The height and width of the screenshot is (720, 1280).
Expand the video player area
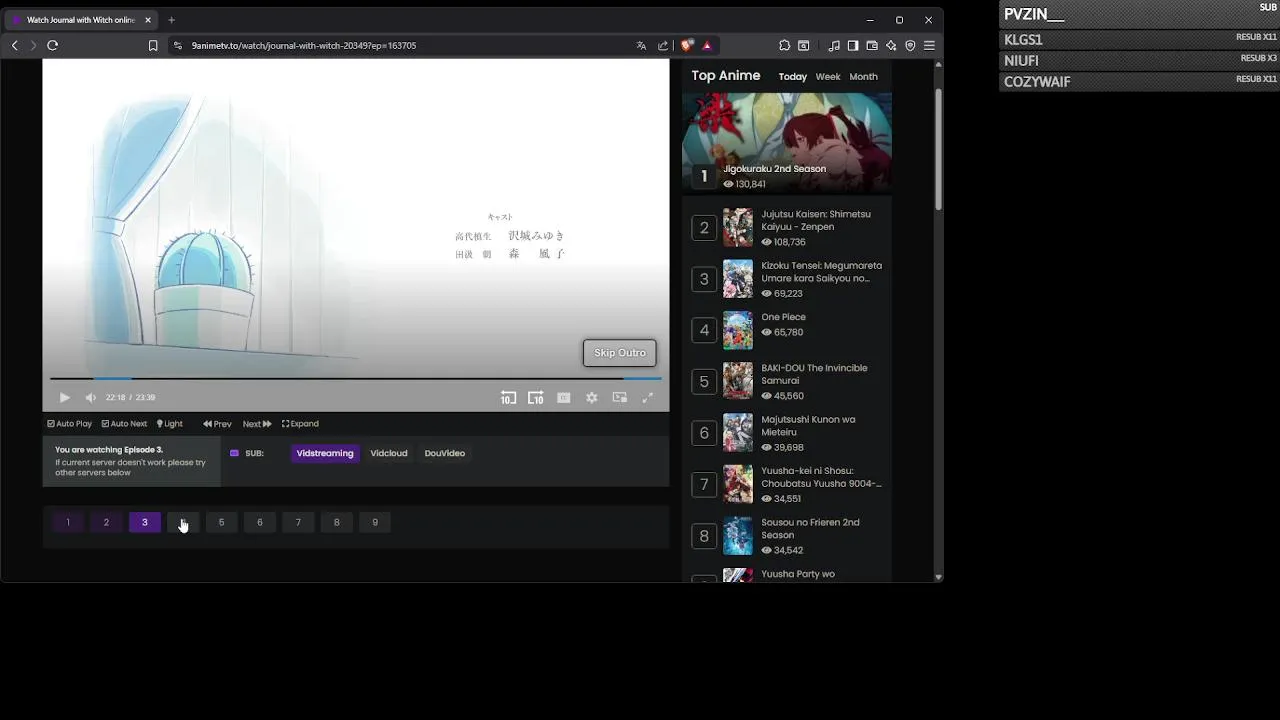(300, 424)
